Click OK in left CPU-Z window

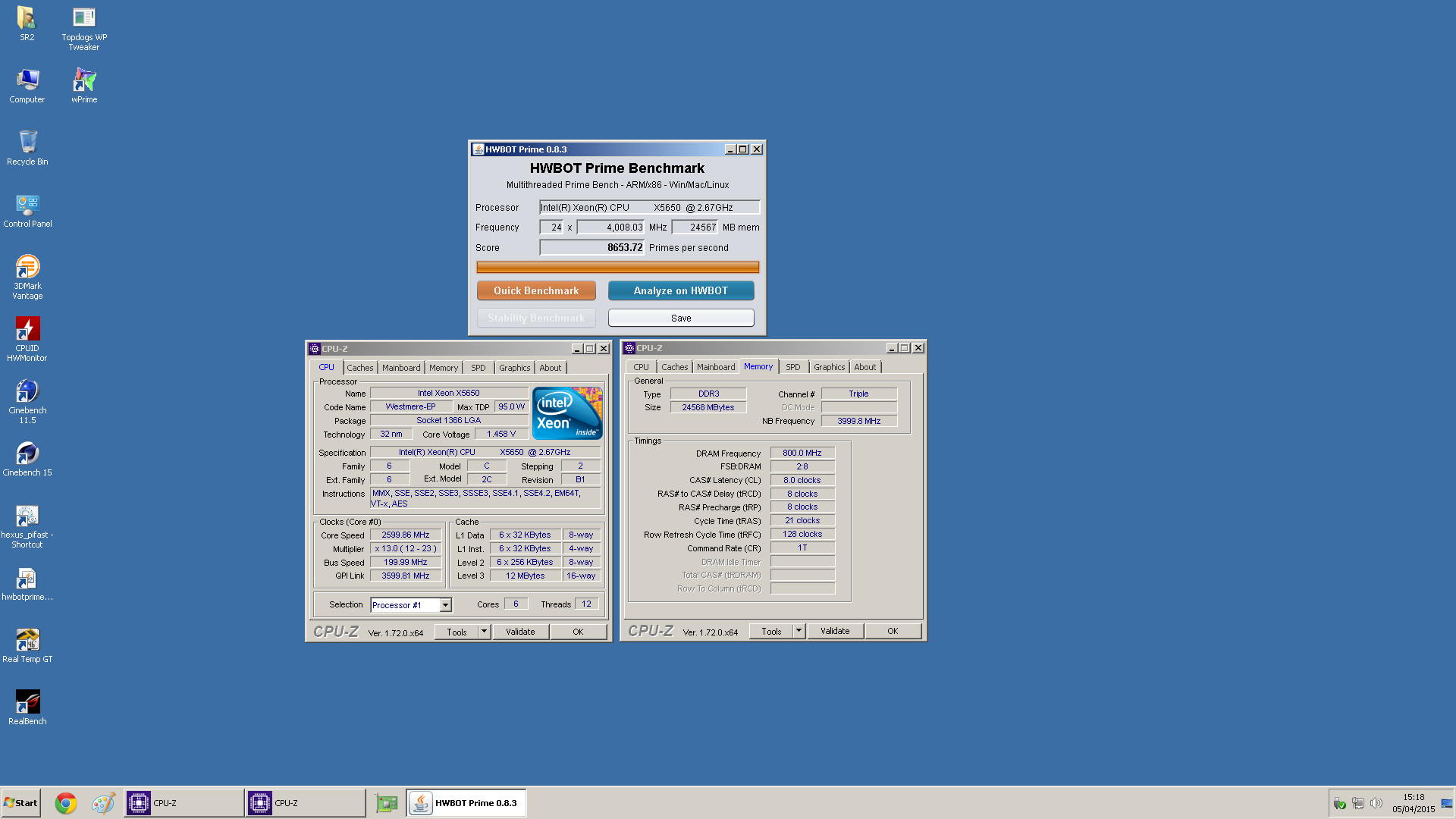coord(578,632)
